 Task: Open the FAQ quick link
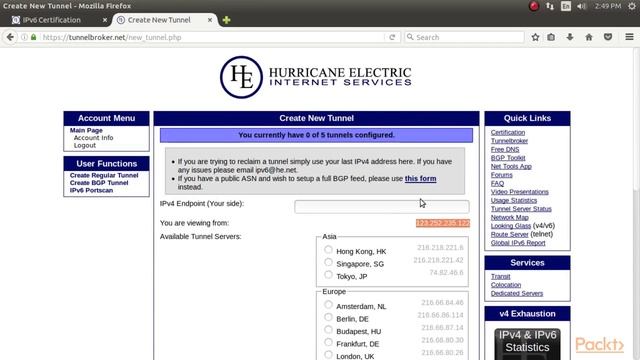498,183
